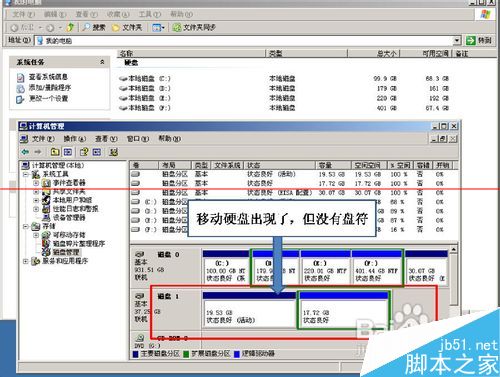Open 查看(V) menu in My Computer window

(x=86, y=14)
